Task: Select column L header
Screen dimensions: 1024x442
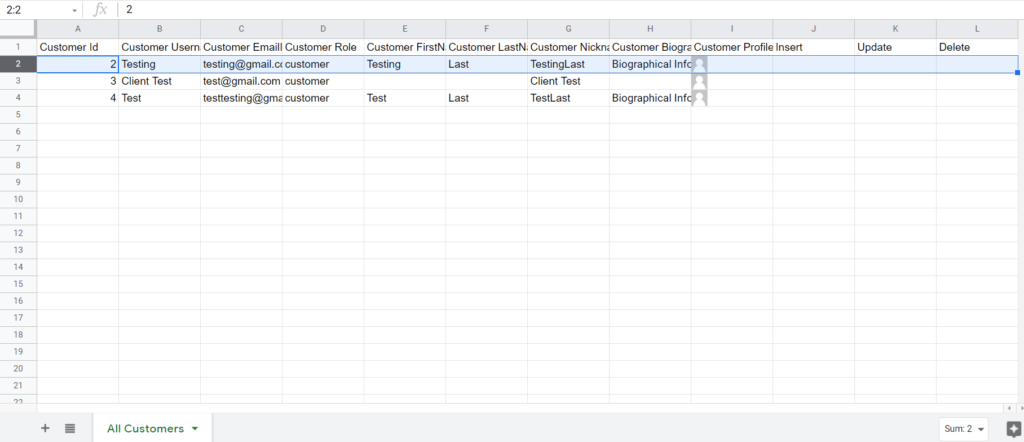Action: (978, 29)
